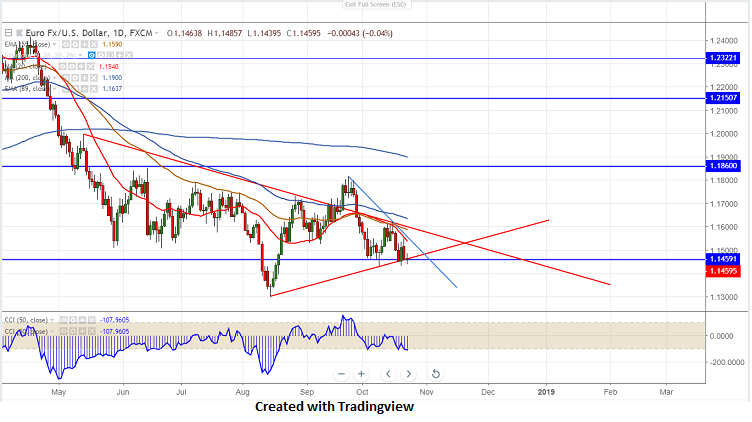Open the Ichimoku source code braces icon

point(110,56)
